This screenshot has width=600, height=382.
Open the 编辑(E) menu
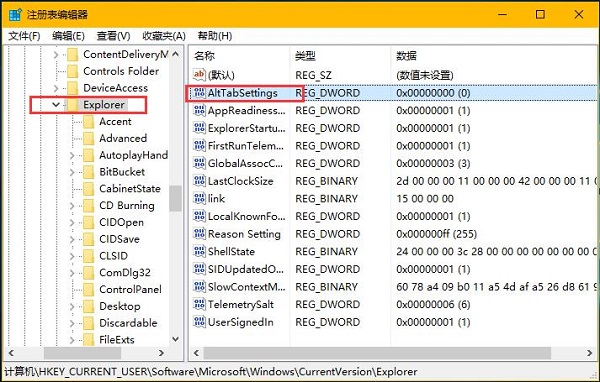pyautogui.click(x=68, y=36)
